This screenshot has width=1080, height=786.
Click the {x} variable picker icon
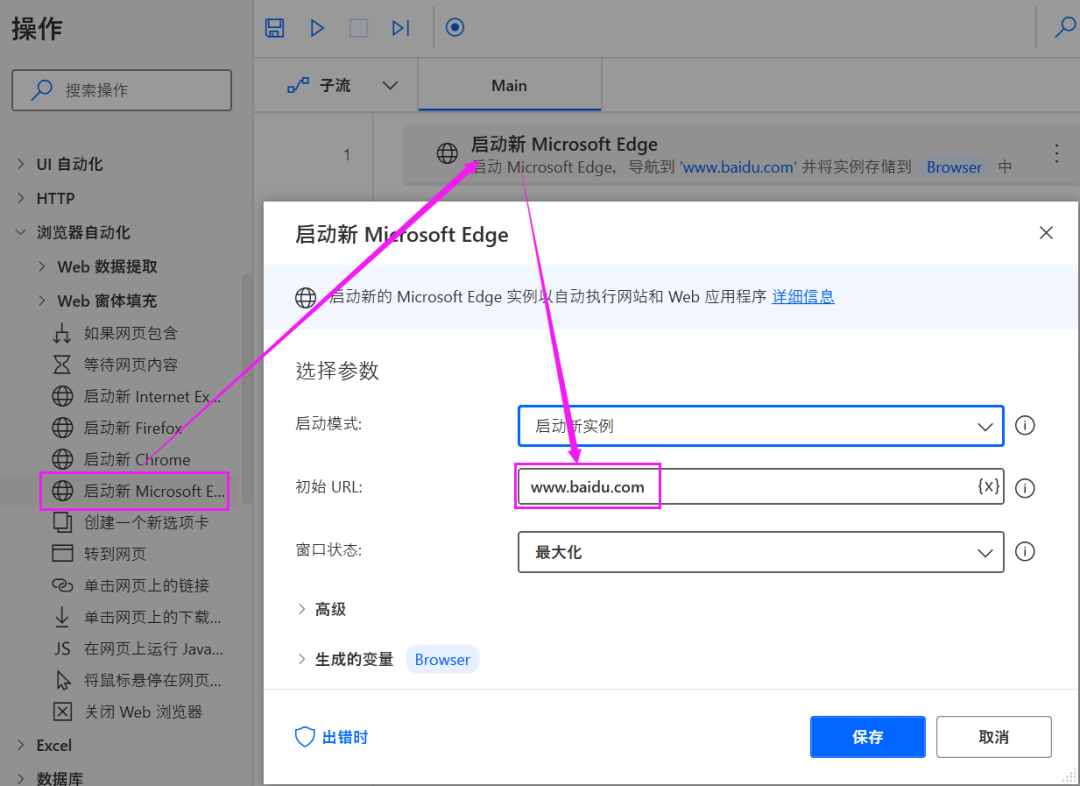click(x=988, y=486)
